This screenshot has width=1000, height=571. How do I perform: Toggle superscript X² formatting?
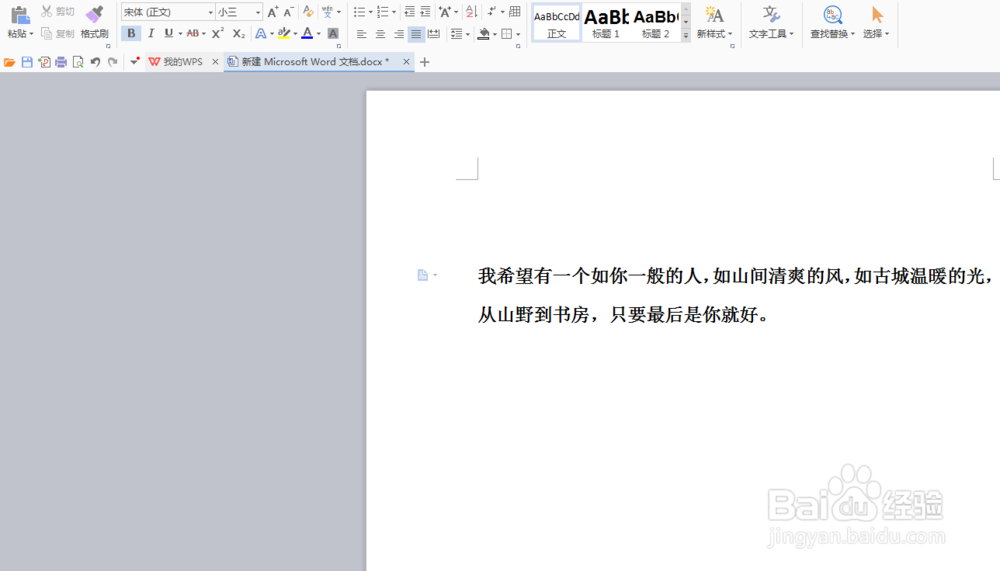coord(217,33)
